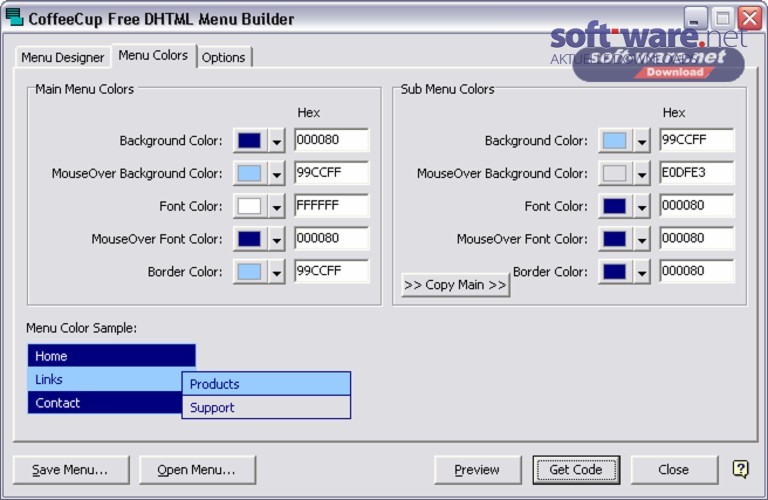
Task: Click the Preview button
Action: [478, 470]
